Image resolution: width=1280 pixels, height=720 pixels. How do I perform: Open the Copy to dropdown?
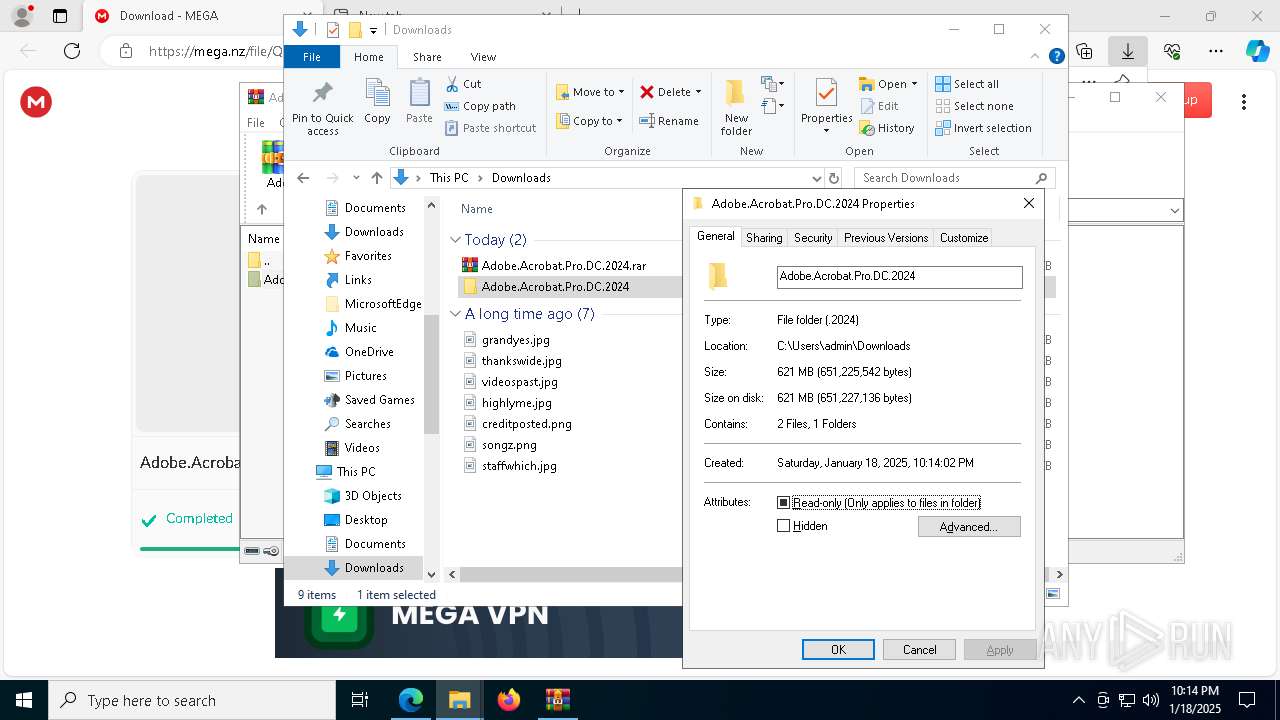(x=590, y=121)
